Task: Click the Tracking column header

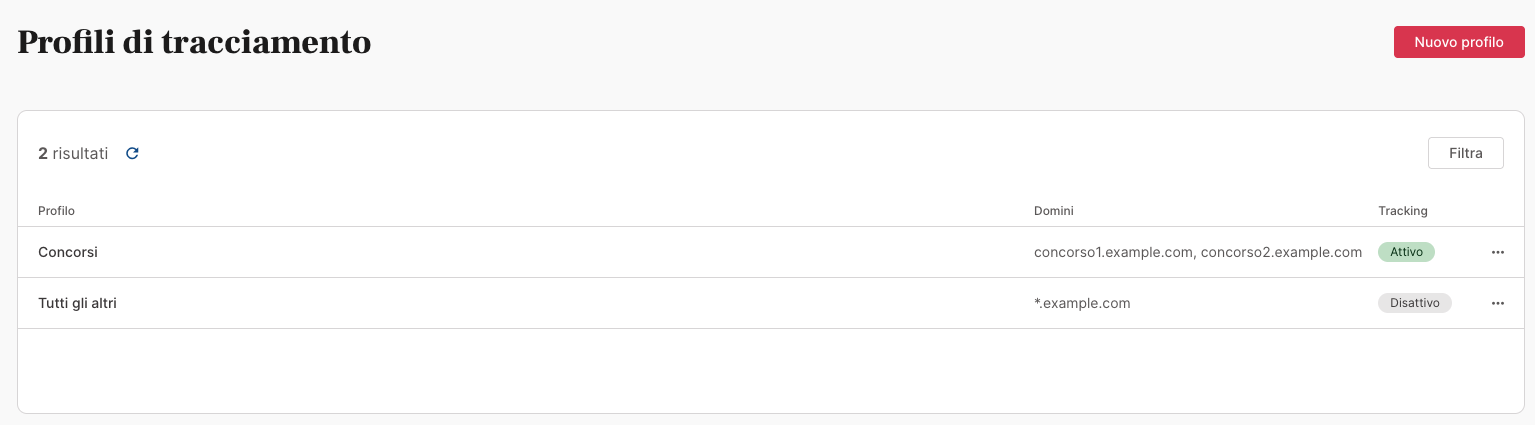Action: tap(1403, 211)
